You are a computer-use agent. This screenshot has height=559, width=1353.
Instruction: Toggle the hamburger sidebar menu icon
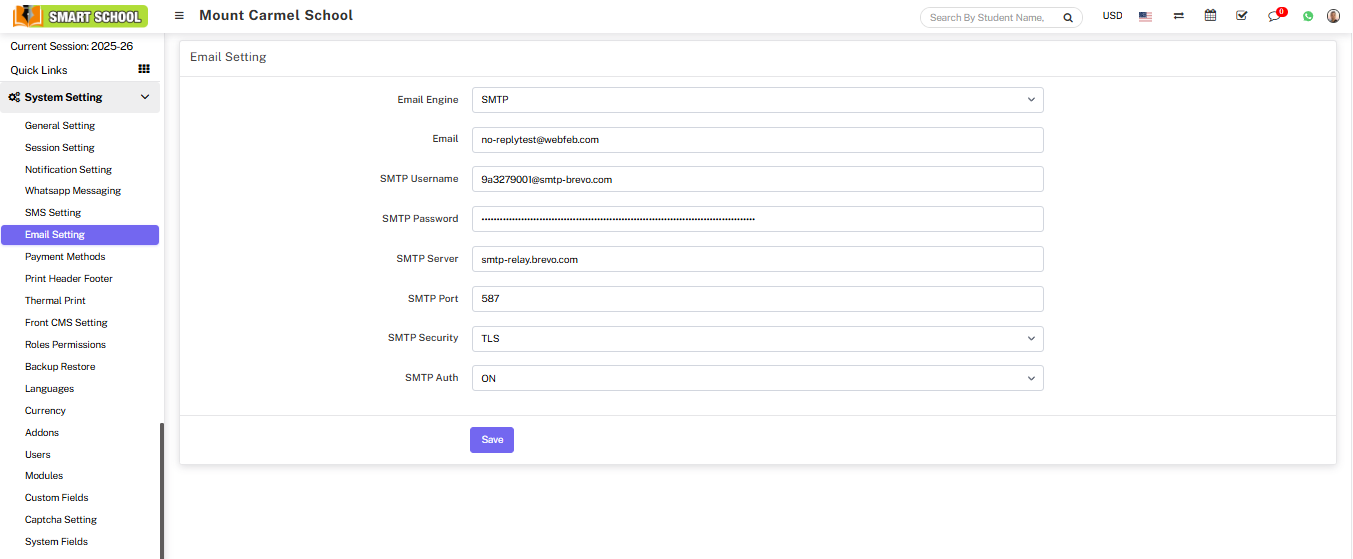coord(179,16)
